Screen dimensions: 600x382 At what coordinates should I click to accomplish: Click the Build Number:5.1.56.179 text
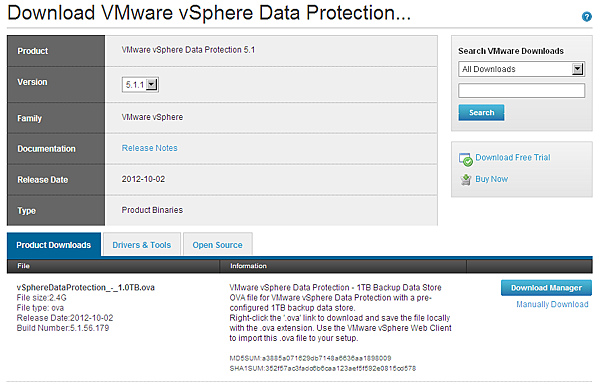coord(63,328)
